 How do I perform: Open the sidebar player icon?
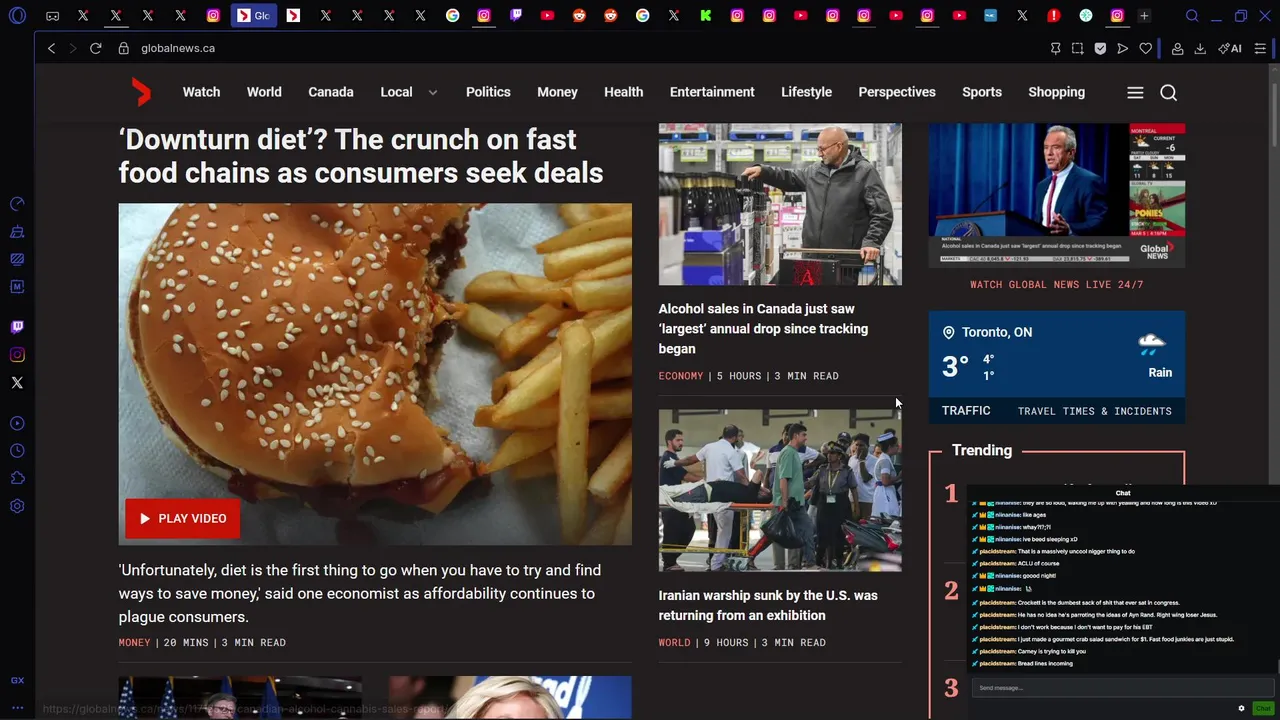click(x=17, y=423)
